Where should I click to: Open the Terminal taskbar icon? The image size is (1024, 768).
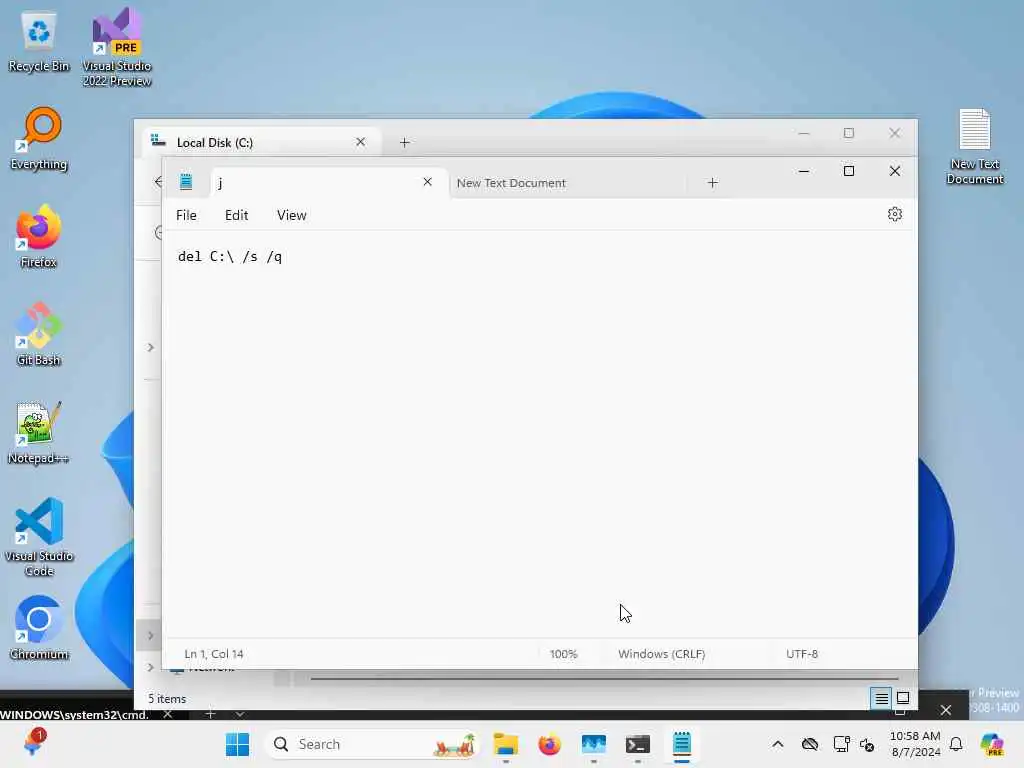[637, 744]
